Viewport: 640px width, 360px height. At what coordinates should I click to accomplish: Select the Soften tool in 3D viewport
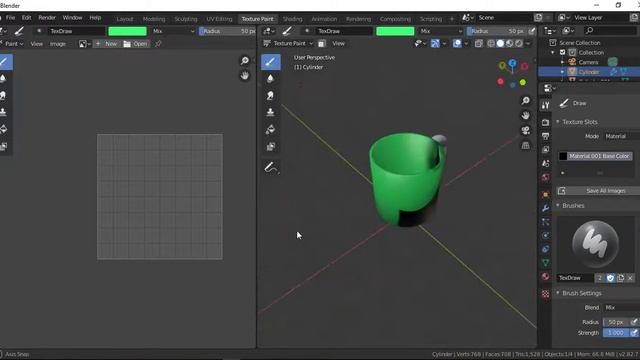click(270, 79)
